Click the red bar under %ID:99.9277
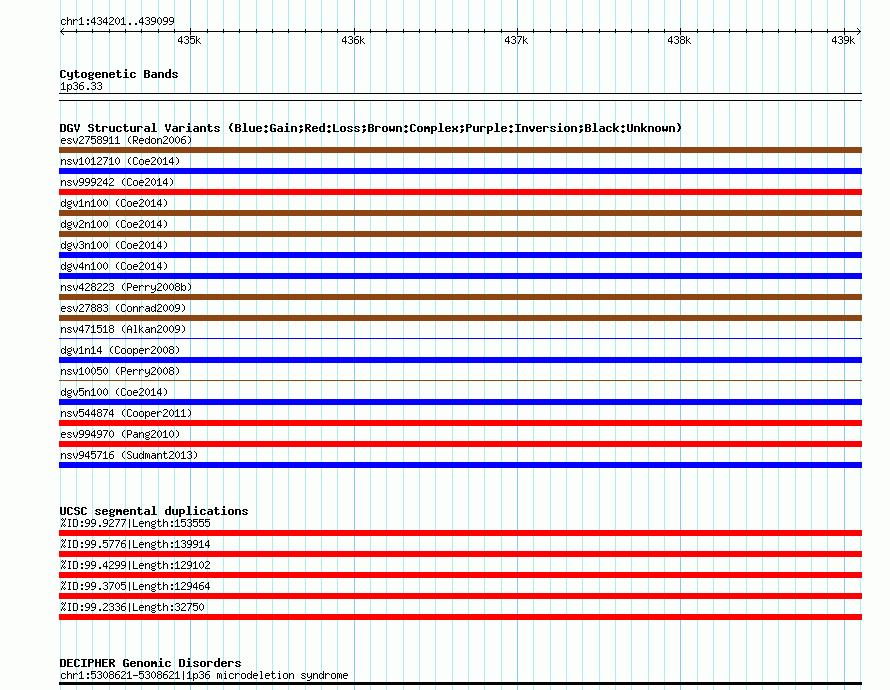This screenshot has width=890, height=690. point(460,533)
